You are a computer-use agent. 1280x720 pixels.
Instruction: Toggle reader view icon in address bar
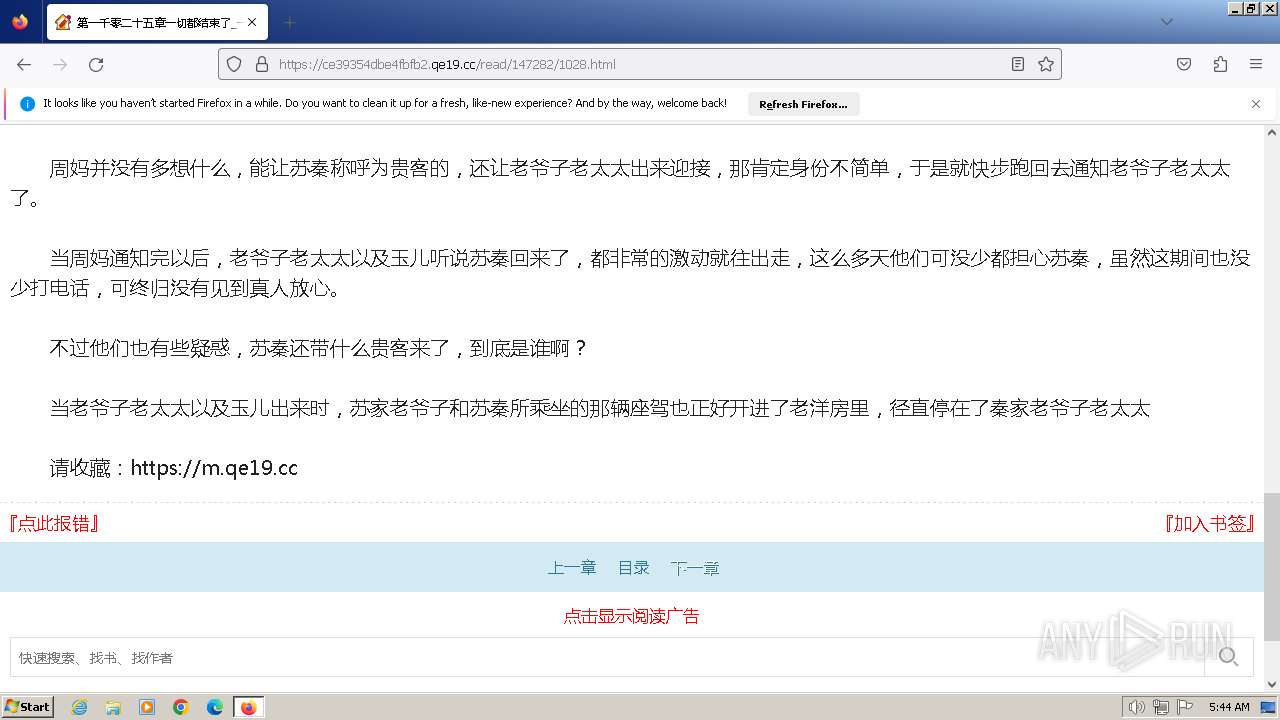tap(1018, 64)
